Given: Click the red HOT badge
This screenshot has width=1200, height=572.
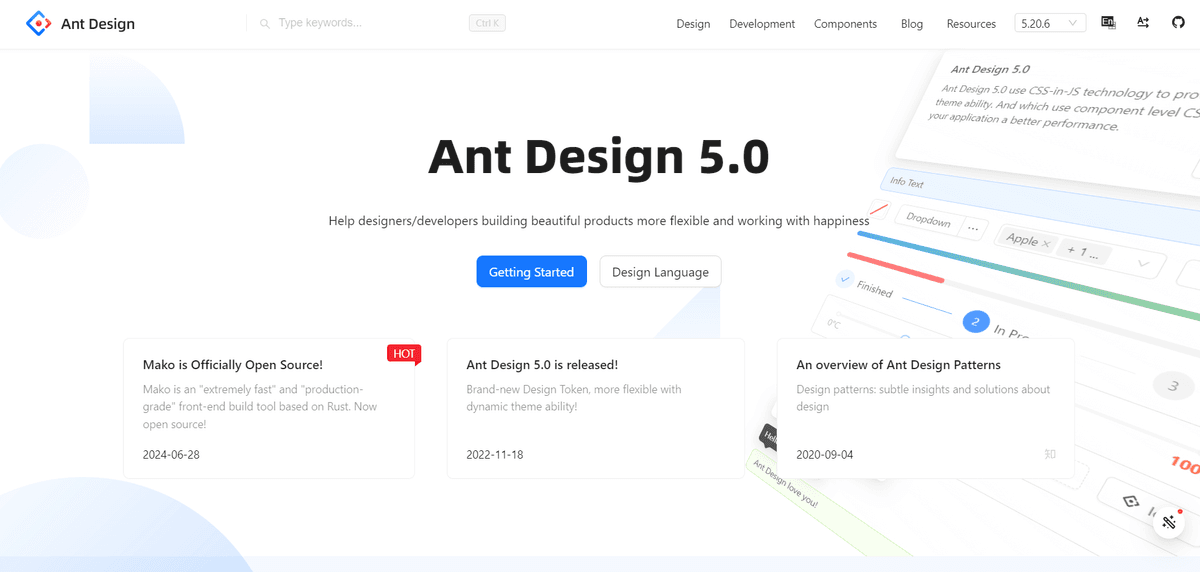Looking at the screenshot, I should coord(404,353).
